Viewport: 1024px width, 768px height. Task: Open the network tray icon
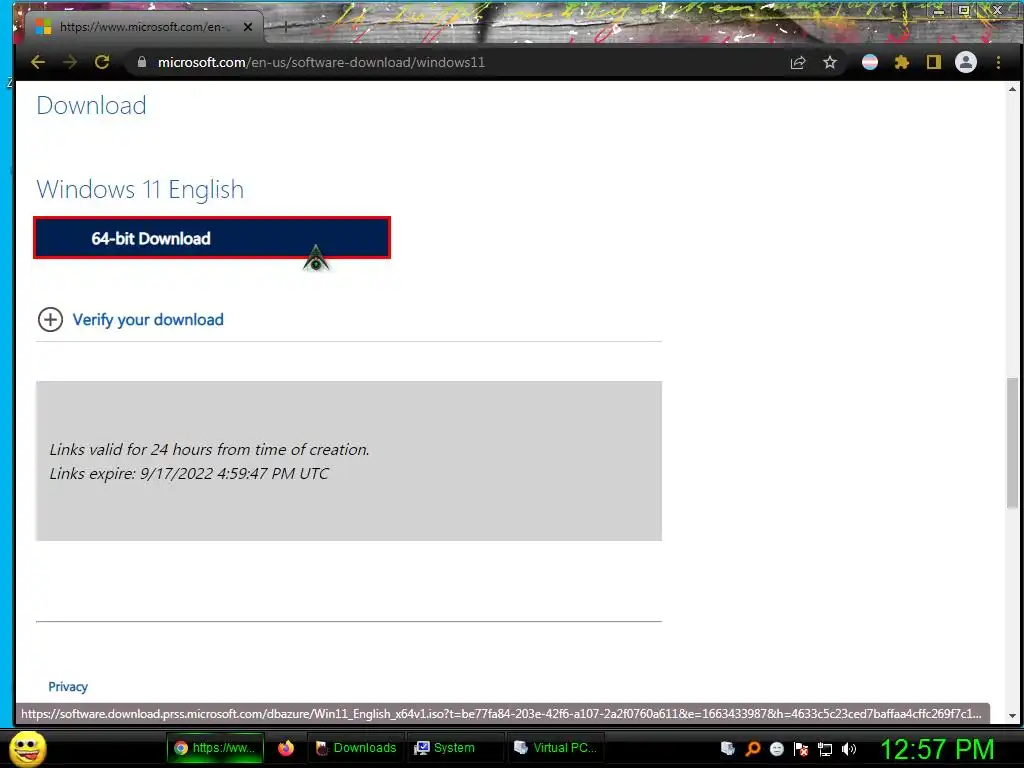pos(825,749)
